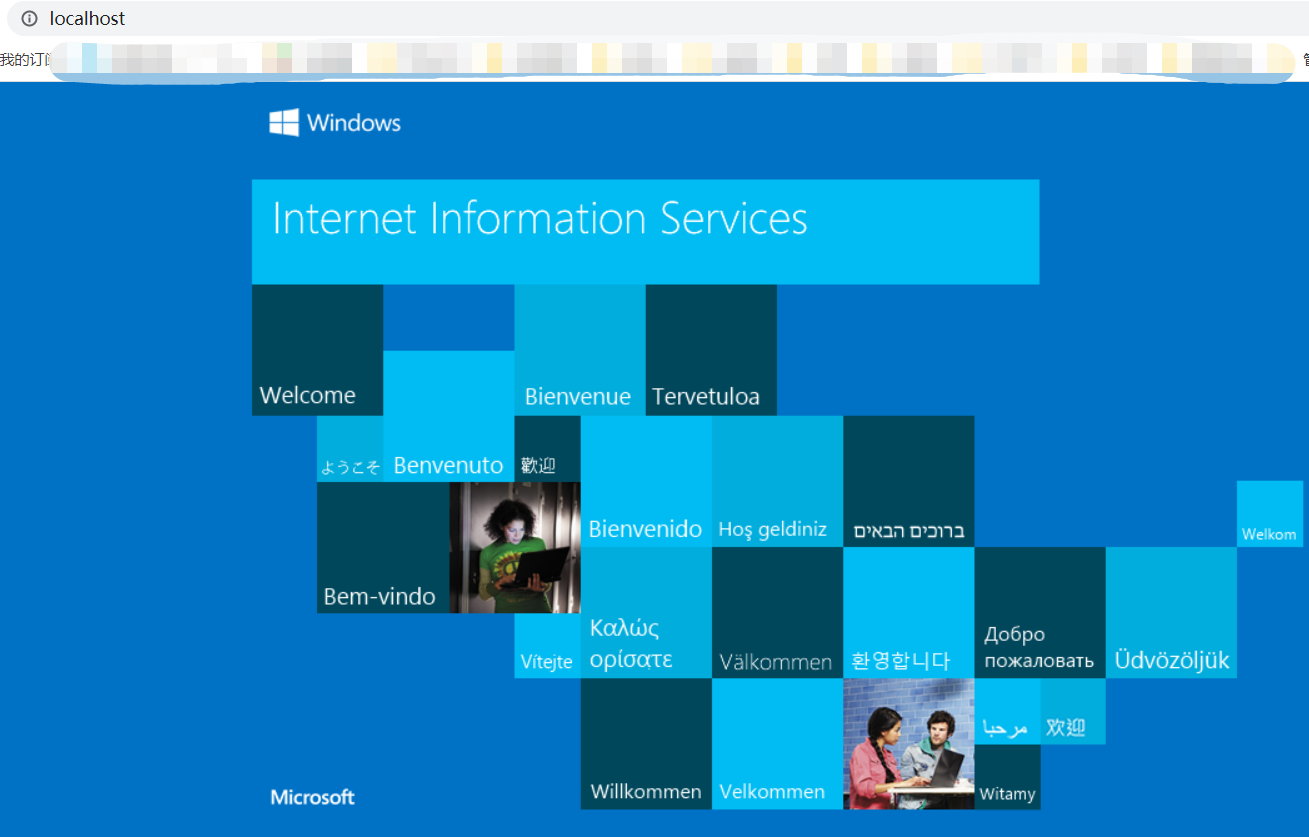Click the Benvenuto tile

pos(448,416)
